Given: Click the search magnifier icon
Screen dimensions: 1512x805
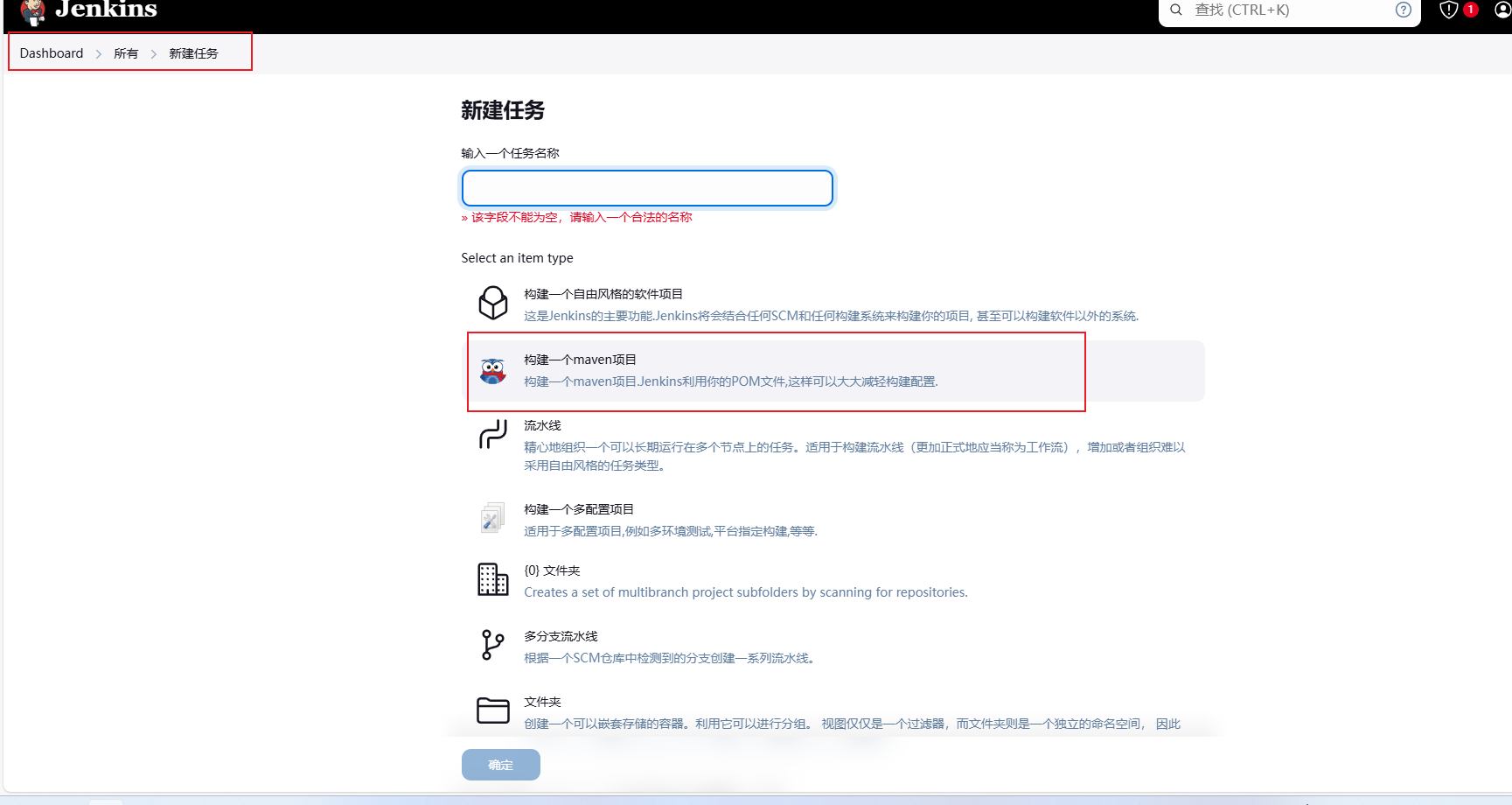Looking at the screenshot, I should (x=1176, y=10).
